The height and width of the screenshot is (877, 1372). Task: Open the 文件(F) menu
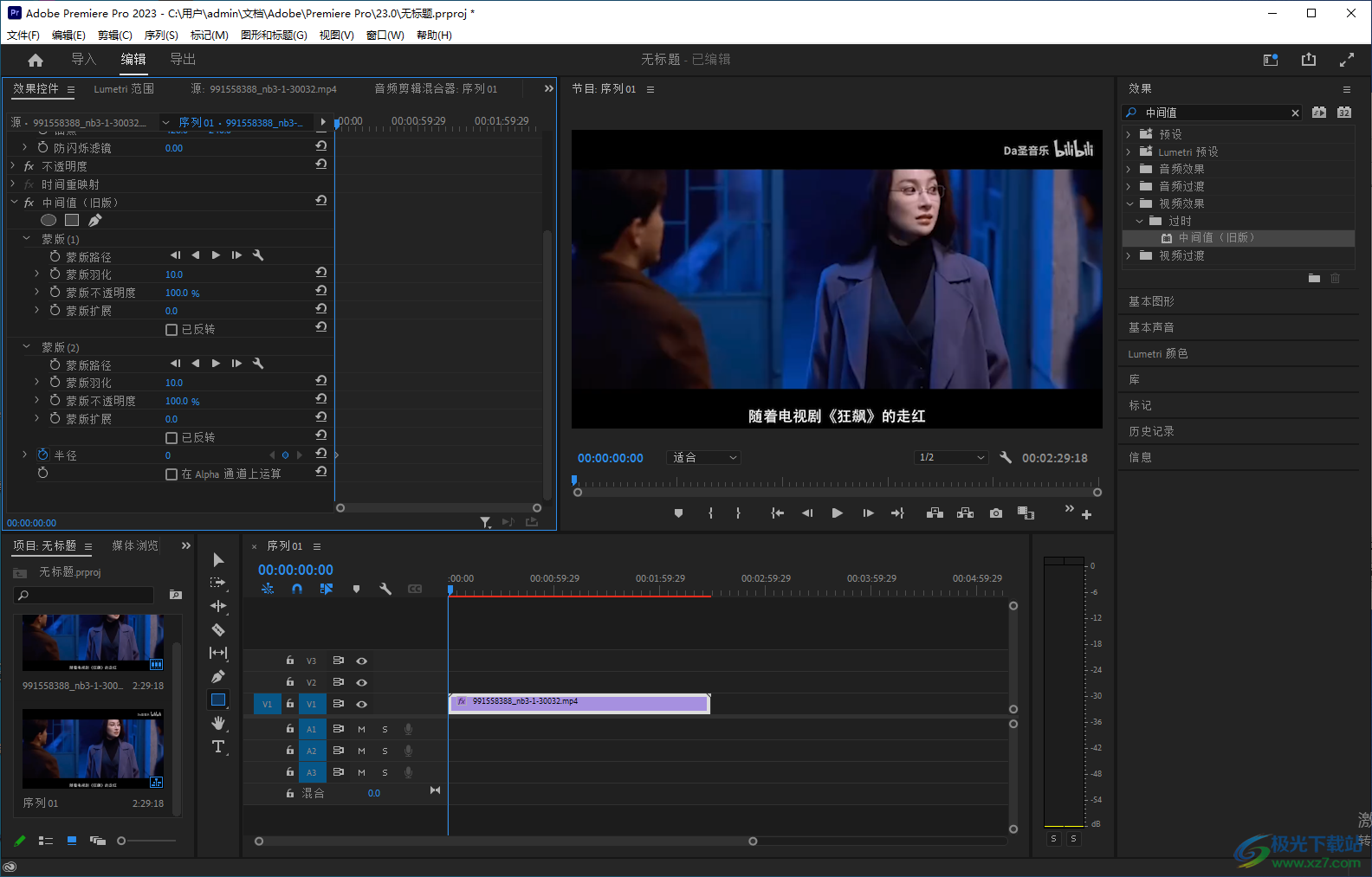[23, 35]
